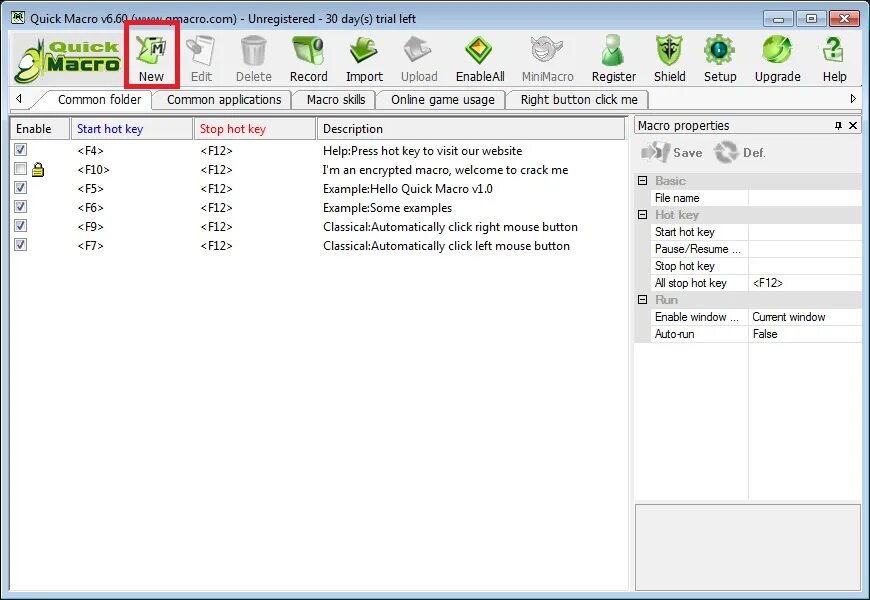The height and width of the screenshot is (600, 870).
Task: Toggle the F5 Hello Quick Macro checkbox
Action: (21, 188)
